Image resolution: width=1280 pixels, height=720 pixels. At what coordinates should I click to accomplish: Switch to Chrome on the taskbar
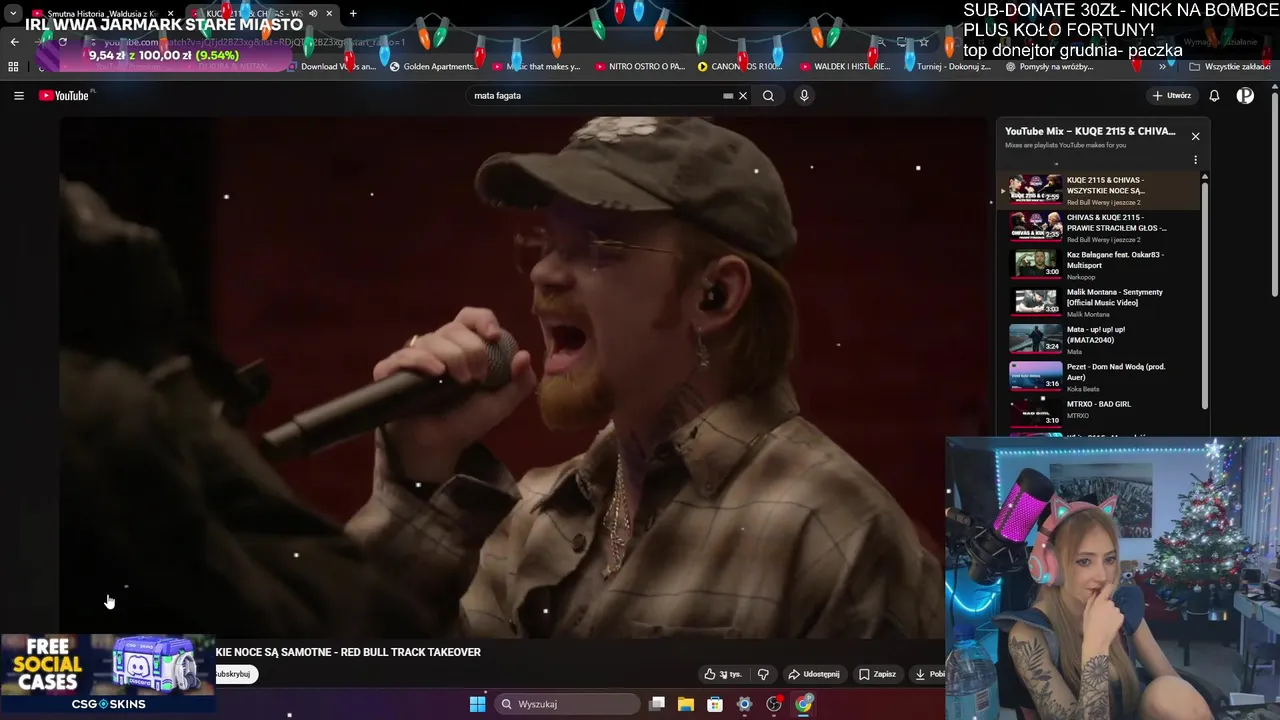coord(804,704)
